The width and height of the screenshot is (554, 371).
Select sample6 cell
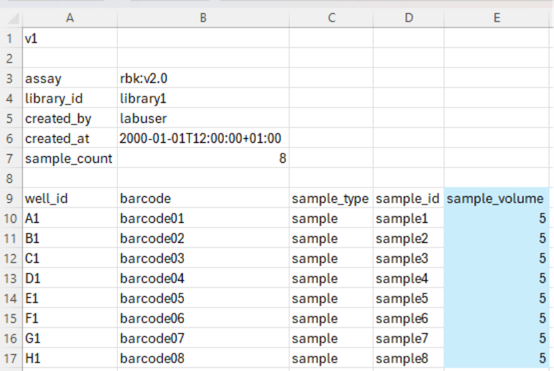[x=408, y=318]
